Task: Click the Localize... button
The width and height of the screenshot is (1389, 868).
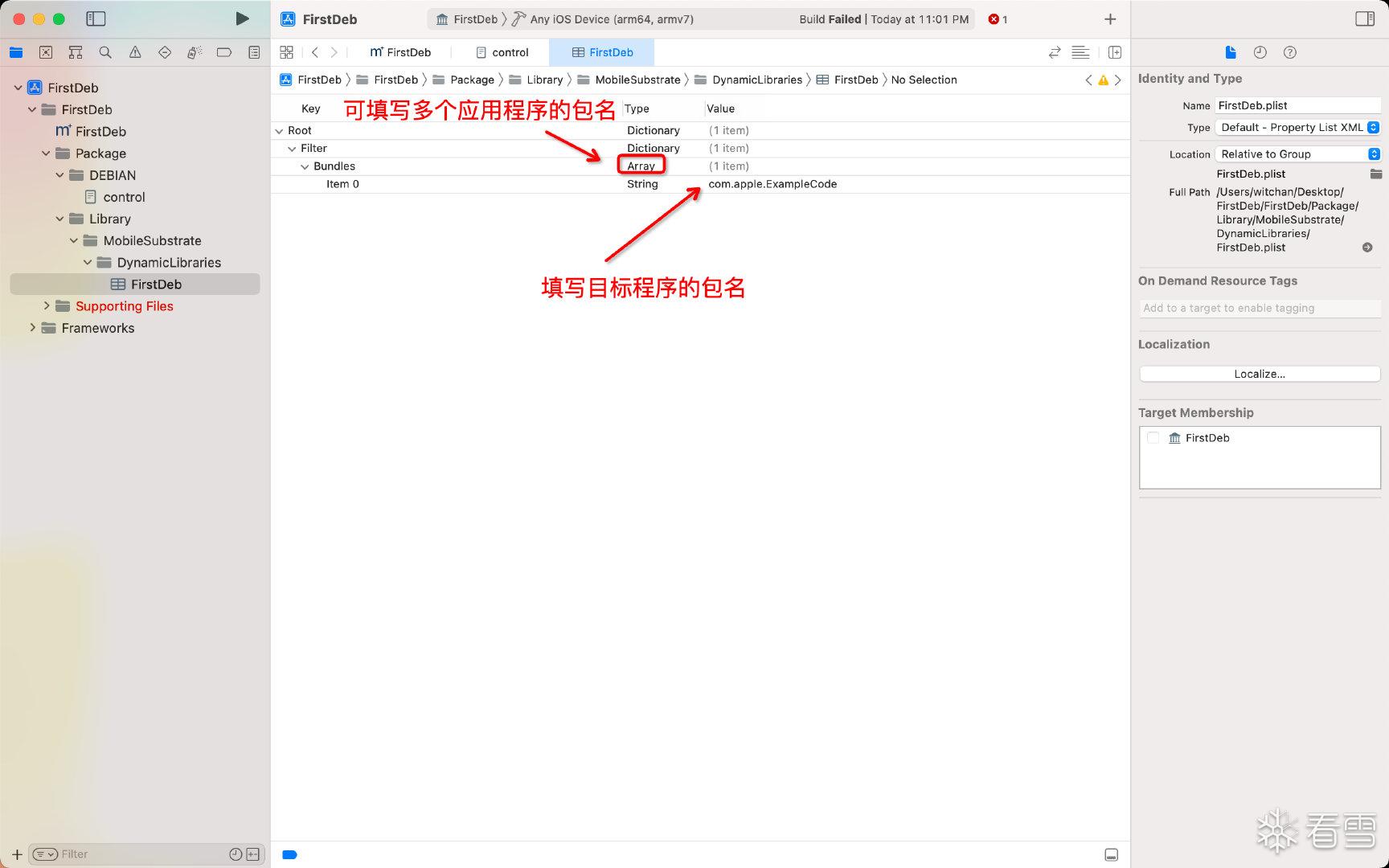Action: [x=1260, y=374]
